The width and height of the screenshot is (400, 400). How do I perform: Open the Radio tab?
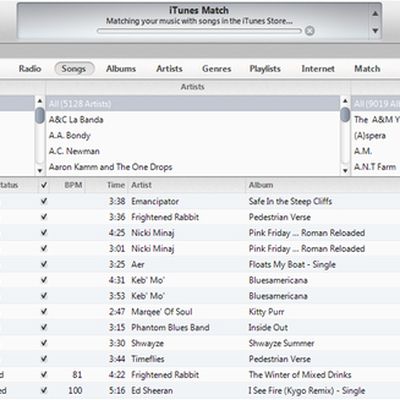30,69
